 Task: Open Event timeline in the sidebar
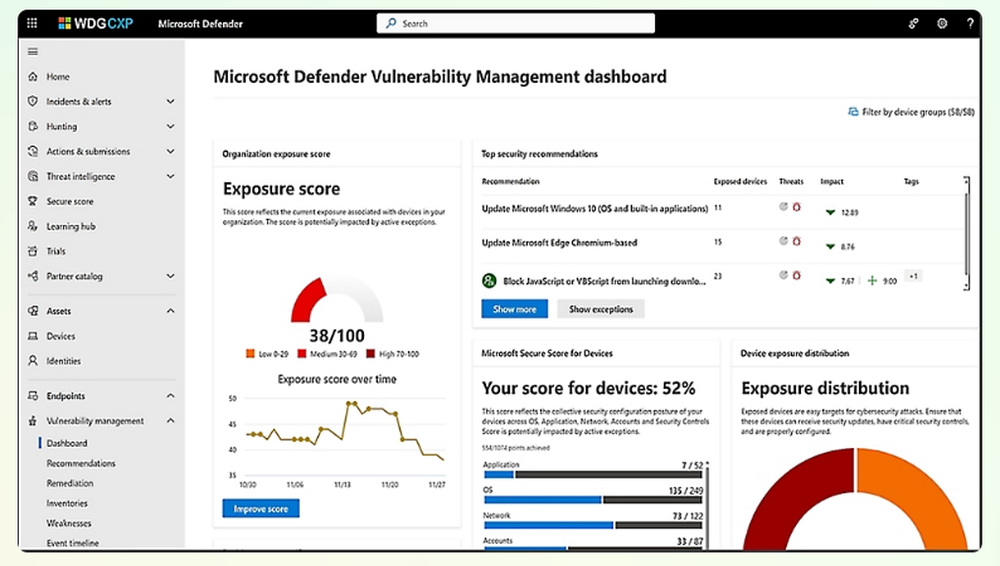pos(73,543)
